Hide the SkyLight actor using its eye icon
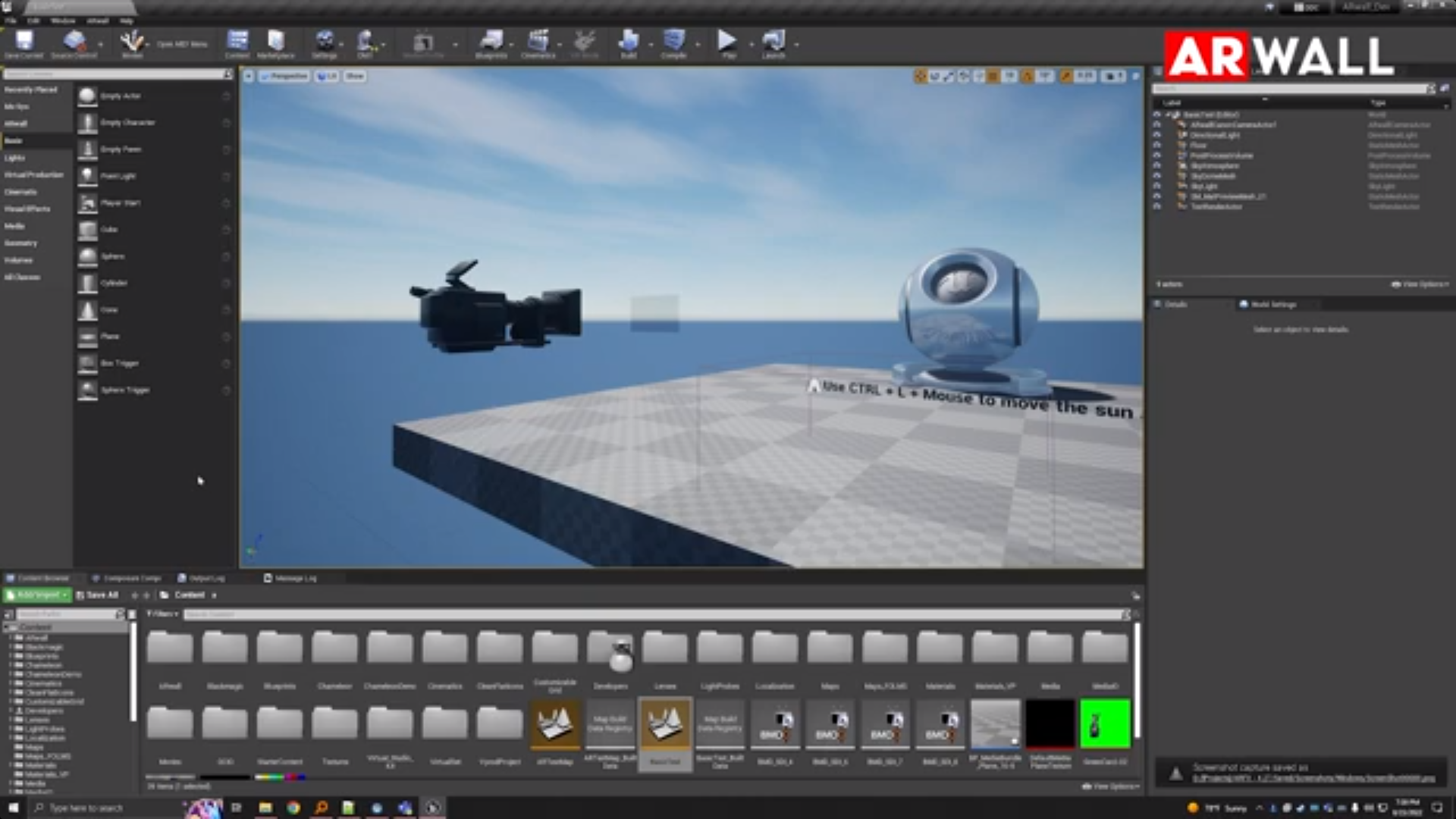Screen dimensions: 1456x819 click(x=1158, y=186)
